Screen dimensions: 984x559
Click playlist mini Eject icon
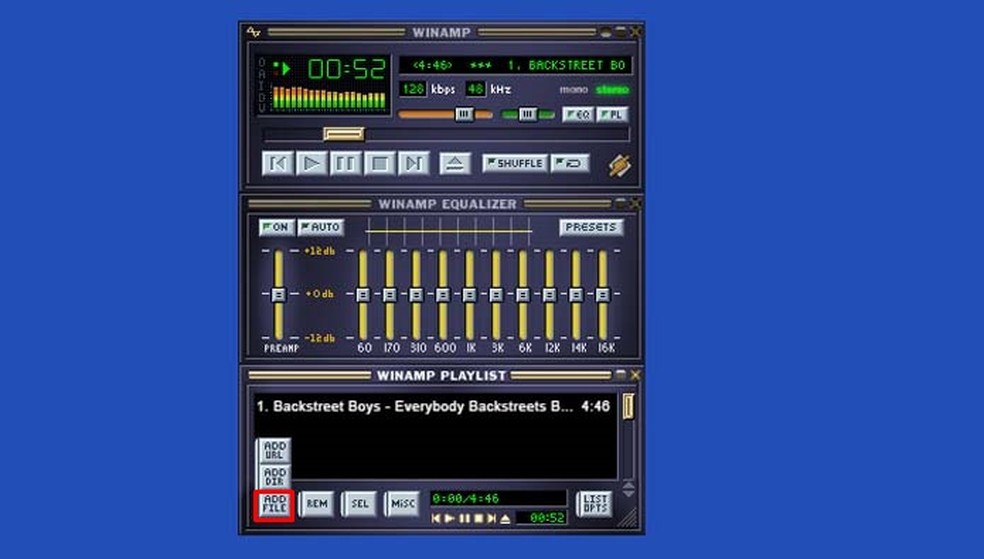[x=505, y=519]
